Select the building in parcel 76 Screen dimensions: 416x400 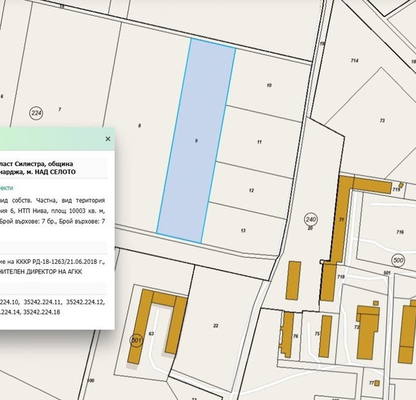tap(287, 335)
